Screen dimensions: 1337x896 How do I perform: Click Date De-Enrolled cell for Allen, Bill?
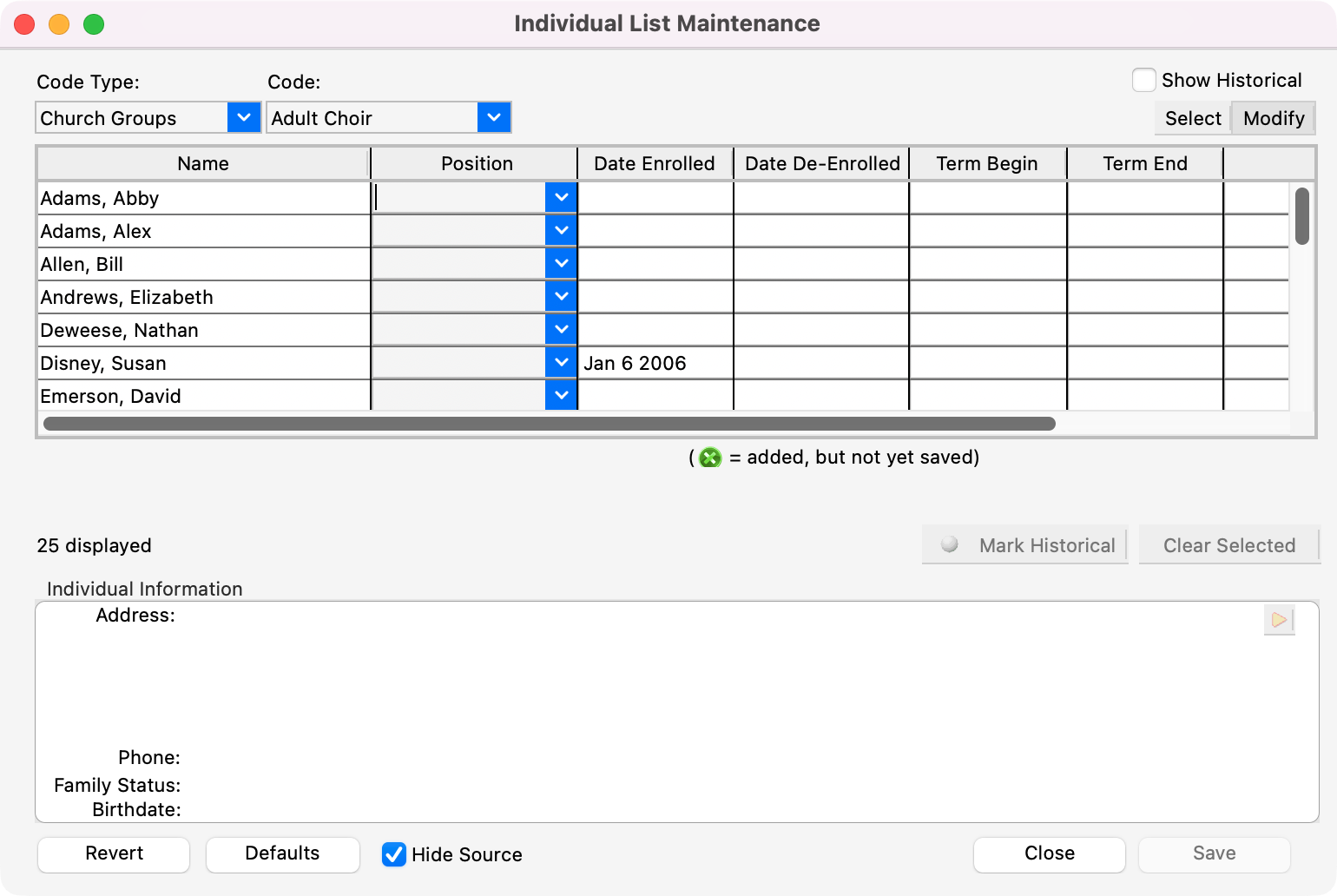[821, 264]
